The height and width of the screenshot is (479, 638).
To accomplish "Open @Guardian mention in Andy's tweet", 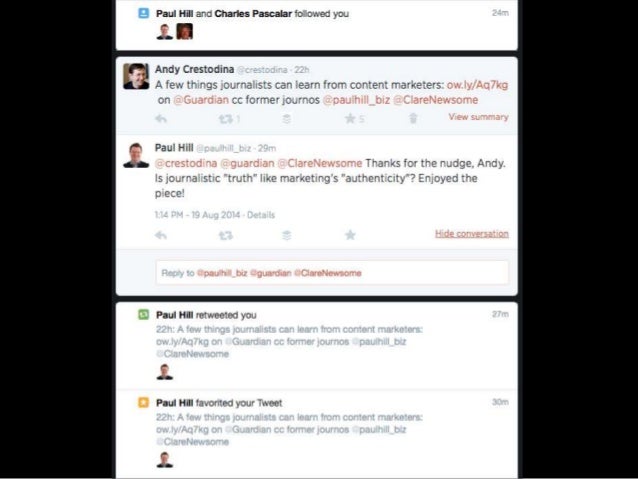I will click(201, 100).
